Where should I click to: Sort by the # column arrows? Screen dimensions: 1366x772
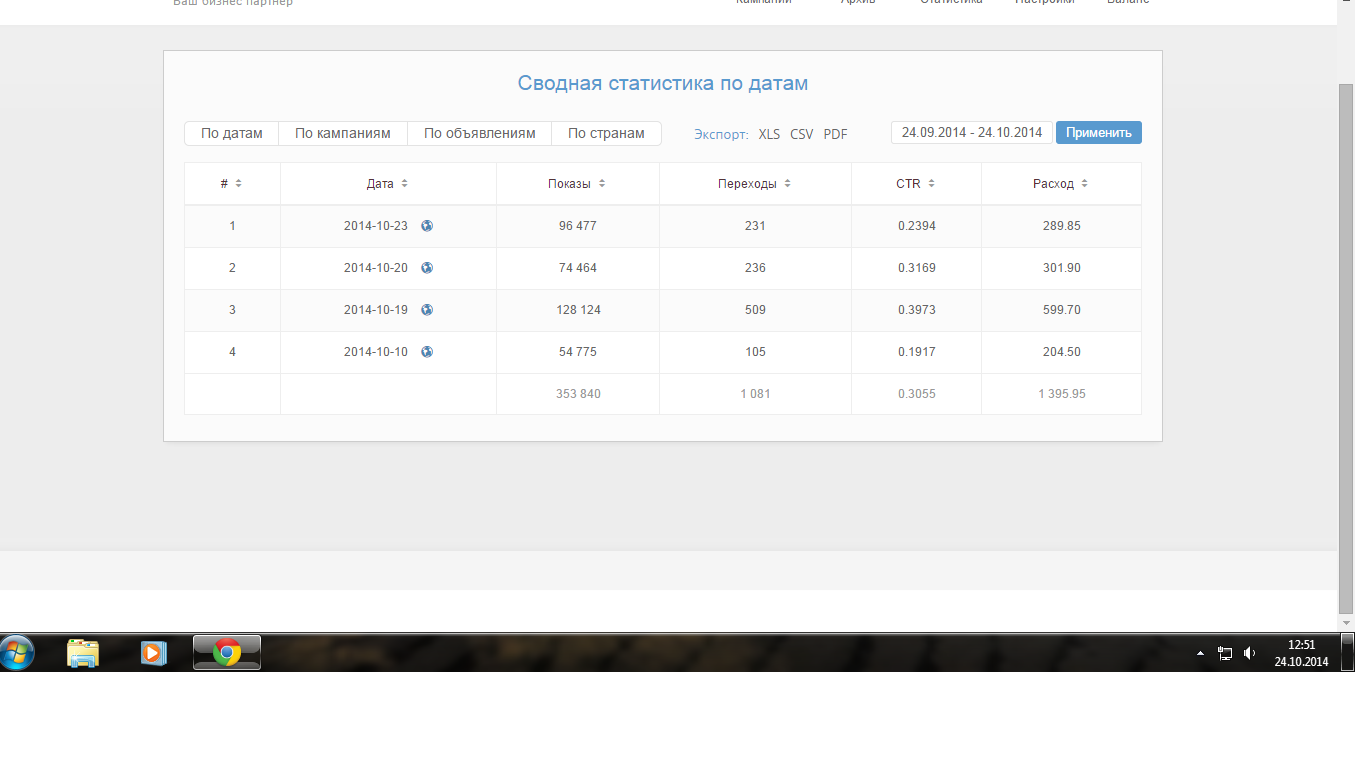pyautogui.click(x=239, y=184)
